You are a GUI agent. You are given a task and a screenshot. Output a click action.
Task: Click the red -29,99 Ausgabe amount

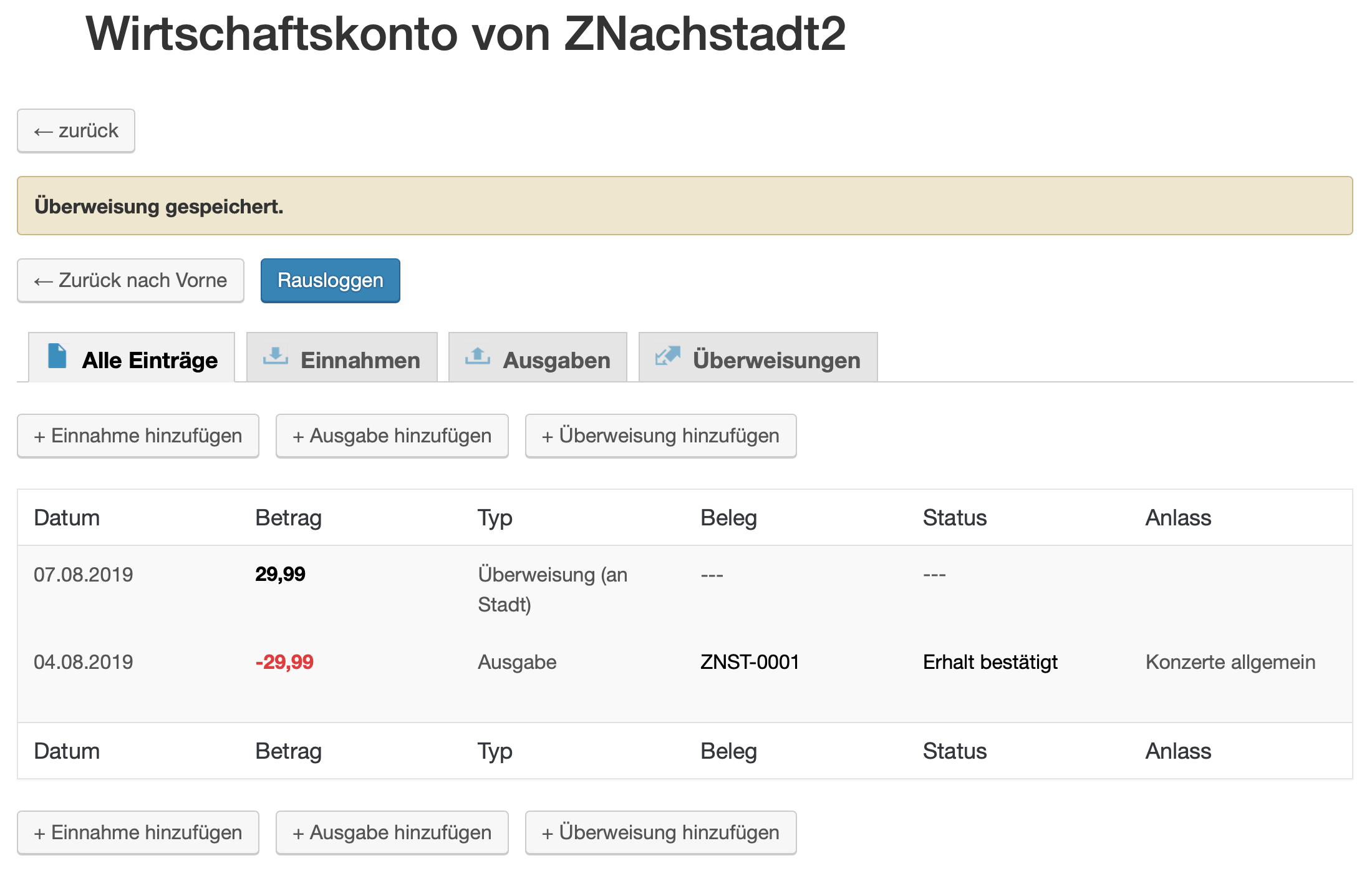[x=284, y=662]
